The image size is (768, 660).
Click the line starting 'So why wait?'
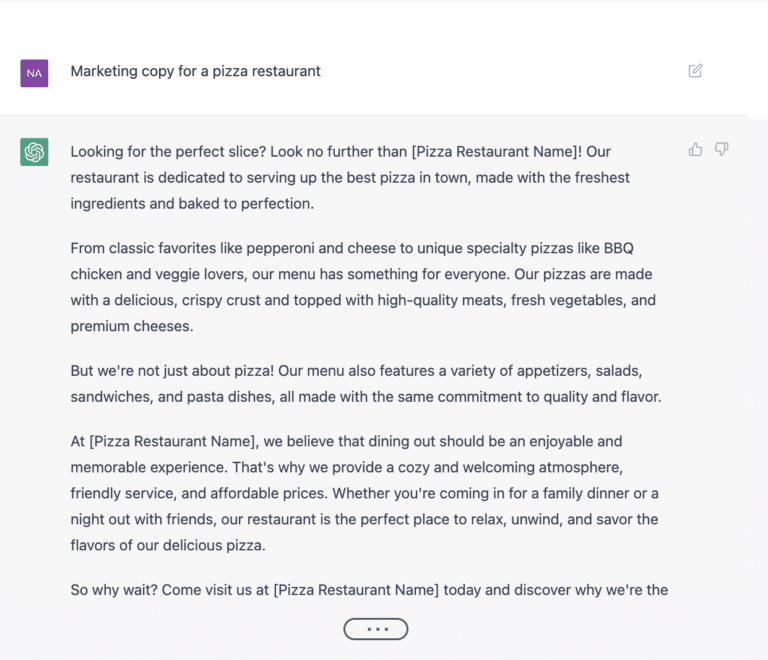pos(369,590)
